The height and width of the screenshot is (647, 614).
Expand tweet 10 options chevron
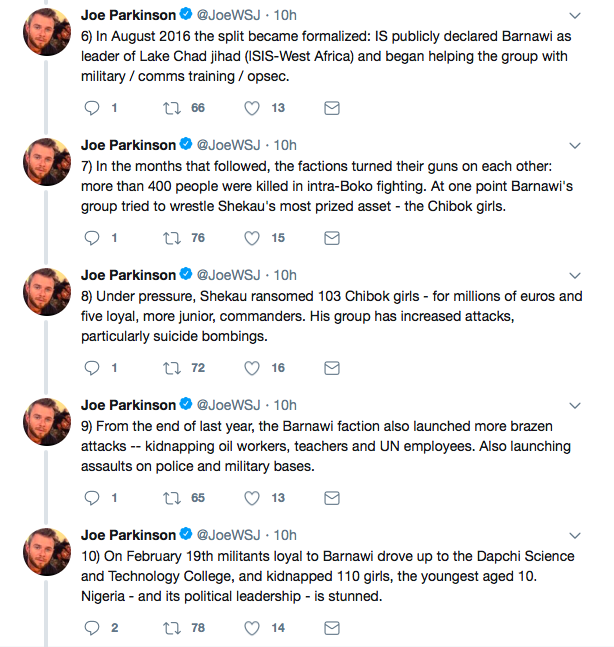(x=575, y=536)
